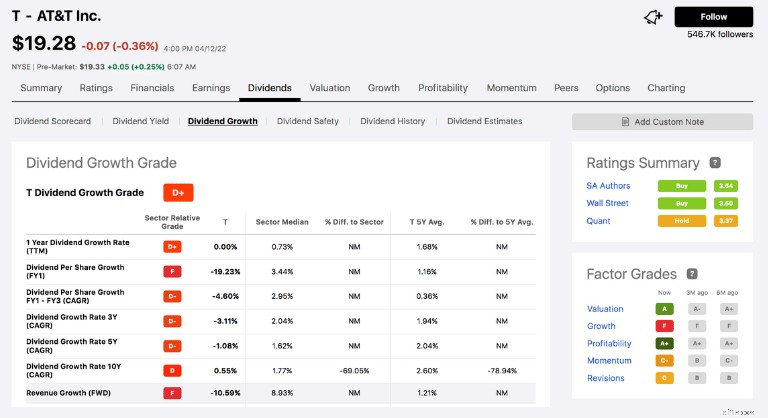
Task: Click grade badge for 1 Year Dividend Growth Rate
Action: pos(172,246)
